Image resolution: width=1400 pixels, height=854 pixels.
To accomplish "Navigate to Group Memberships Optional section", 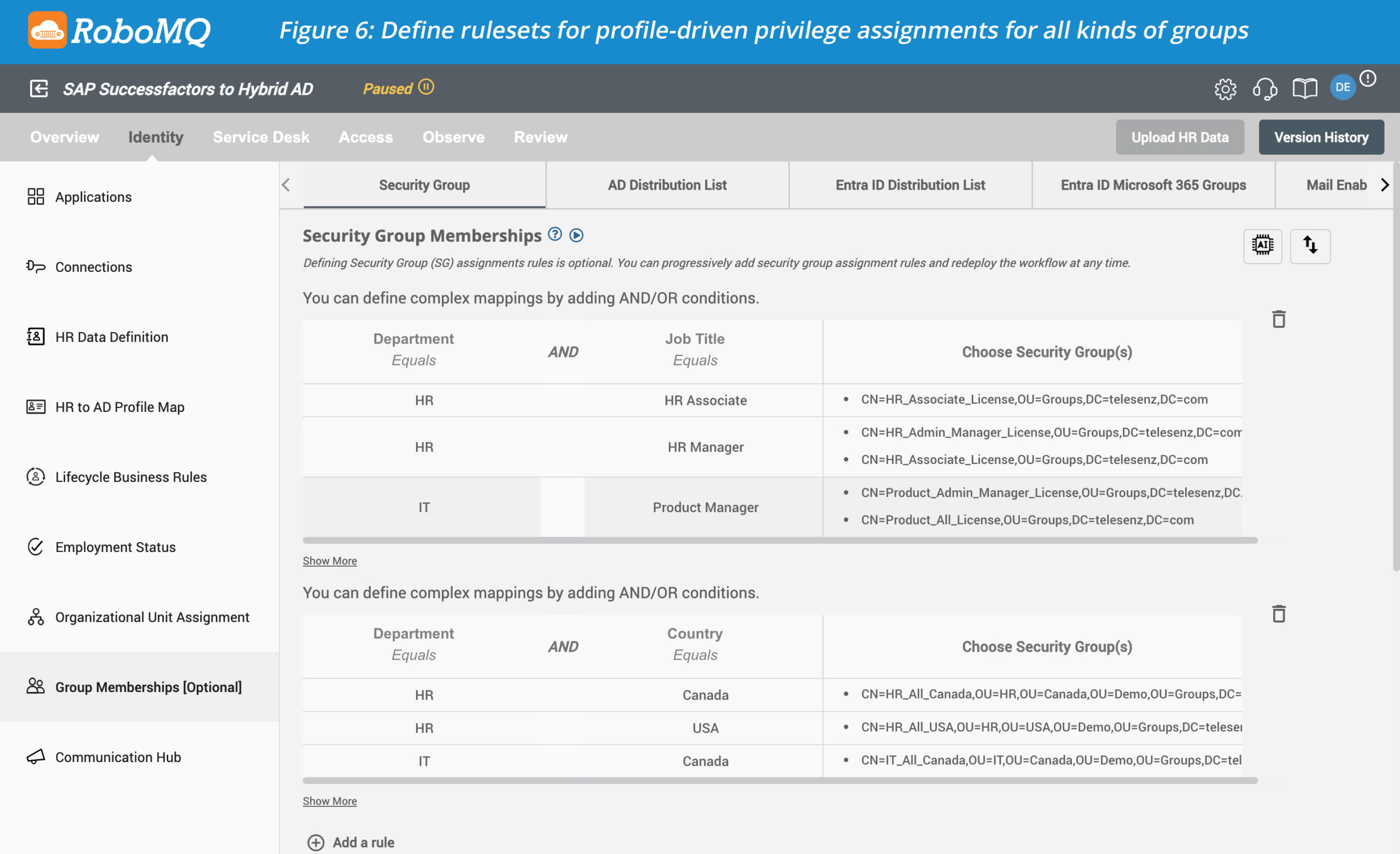I will pyautogui.click(x=147, y=687).
